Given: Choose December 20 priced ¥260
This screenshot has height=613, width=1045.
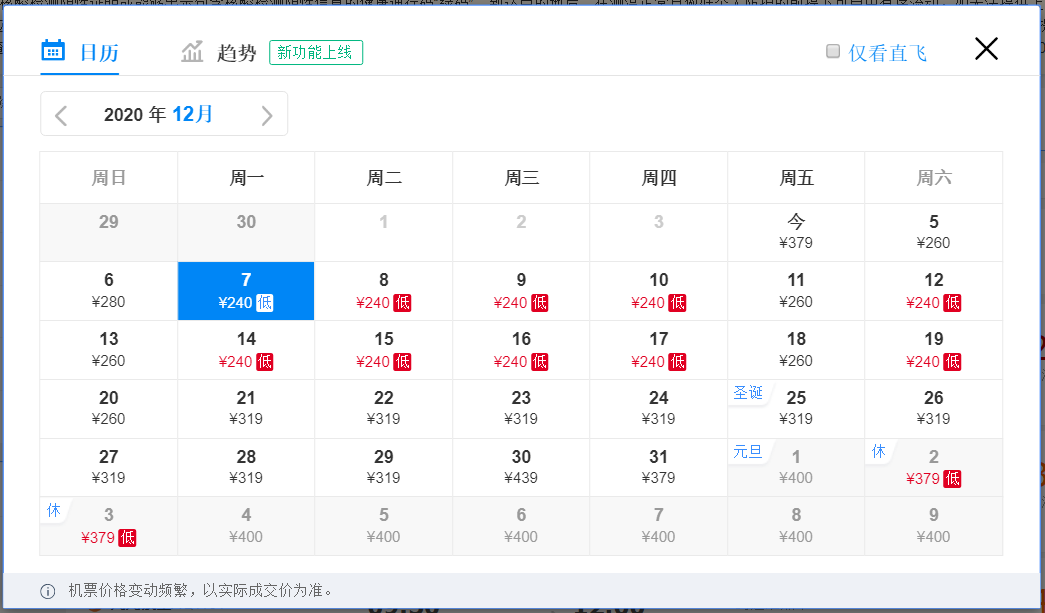Looking at the screenshot, I should point(109,408).
